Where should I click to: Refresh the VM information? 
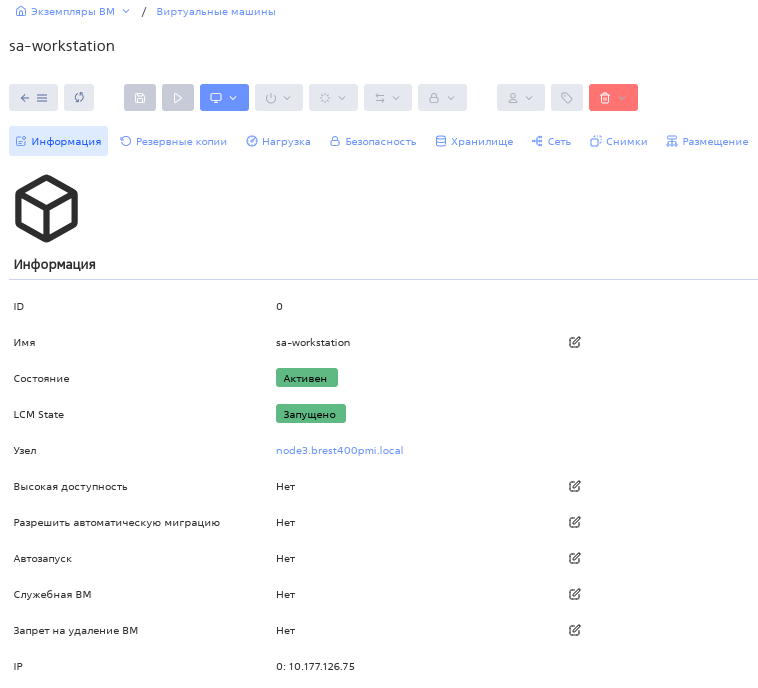(79, 98)
